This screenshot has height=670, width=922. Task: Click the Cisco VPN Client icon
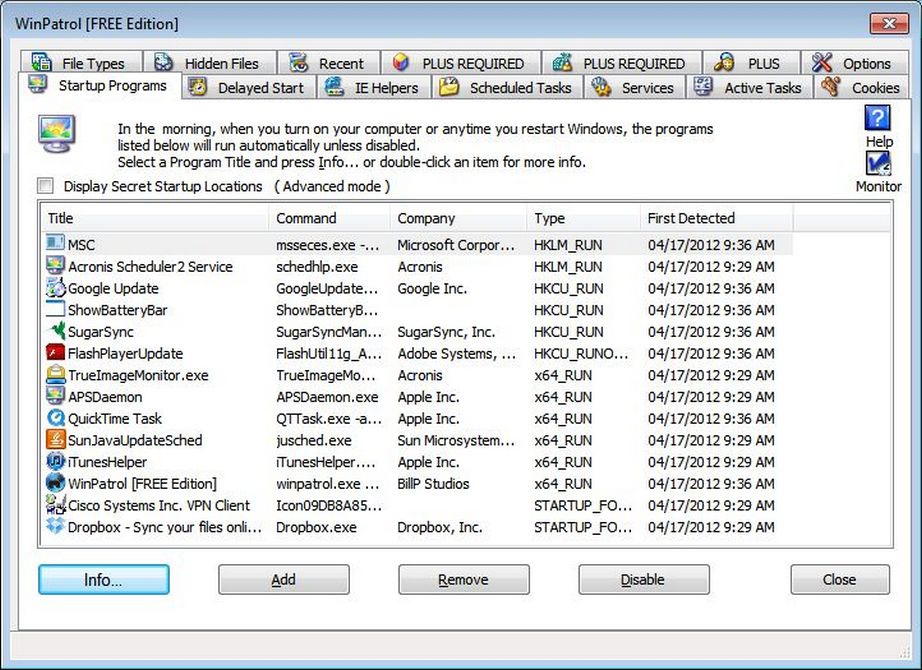coord(55,504)
